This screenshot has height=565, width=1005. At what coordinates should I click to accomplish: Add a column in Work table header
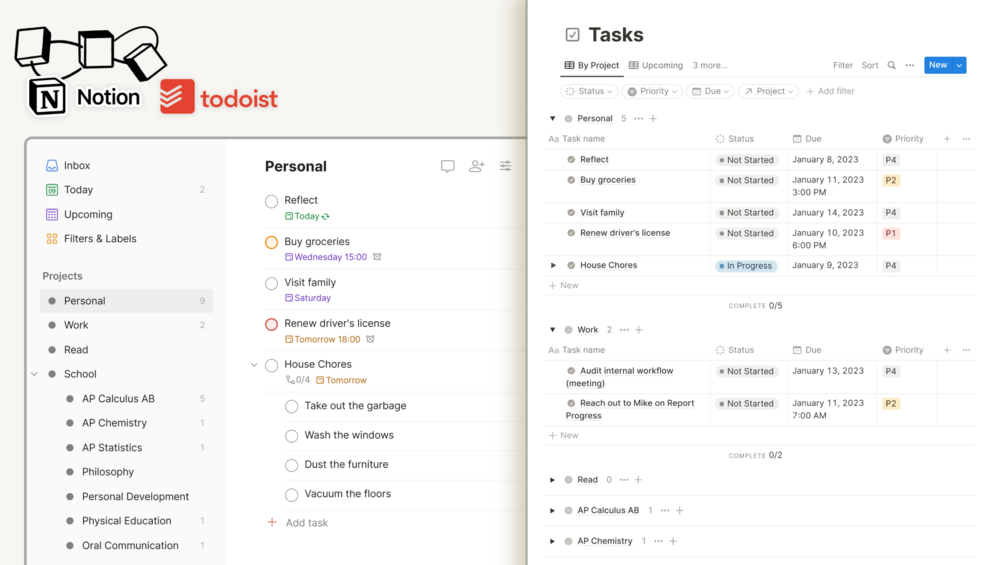pyautogui.click(x=947, y=350)
